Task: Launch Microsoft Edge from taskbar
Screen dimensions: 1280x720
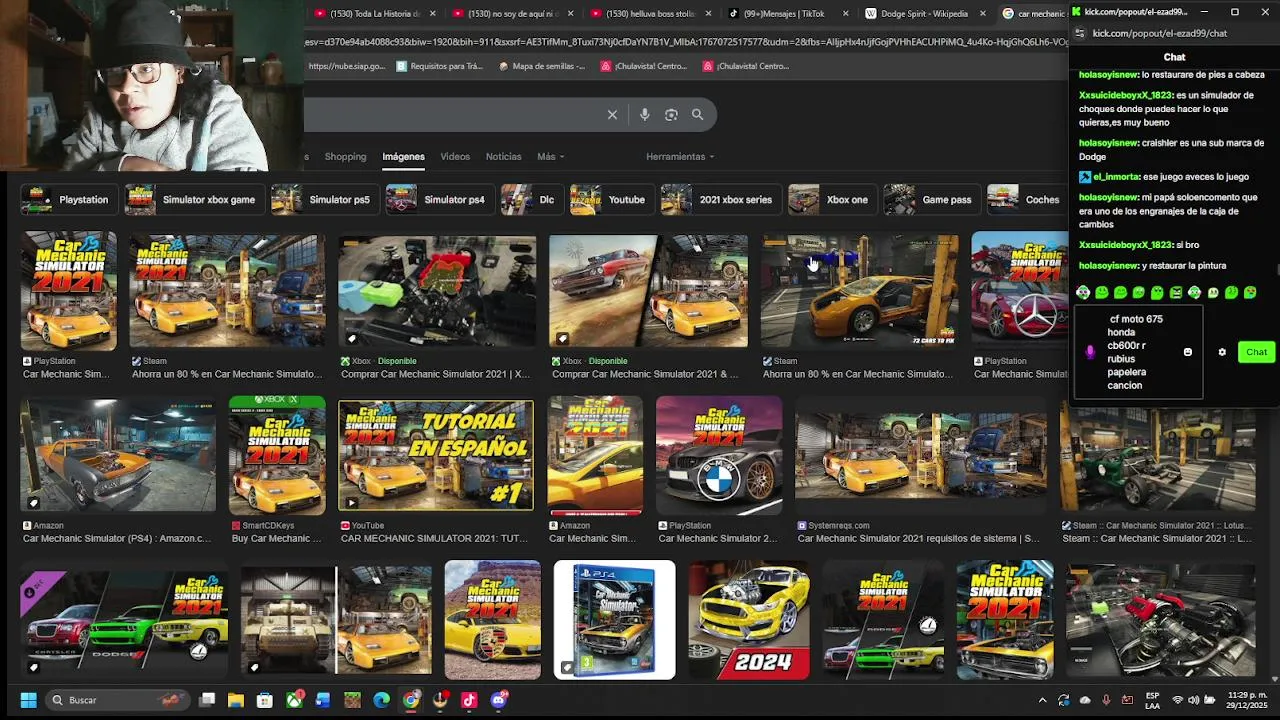Action: 382,700
